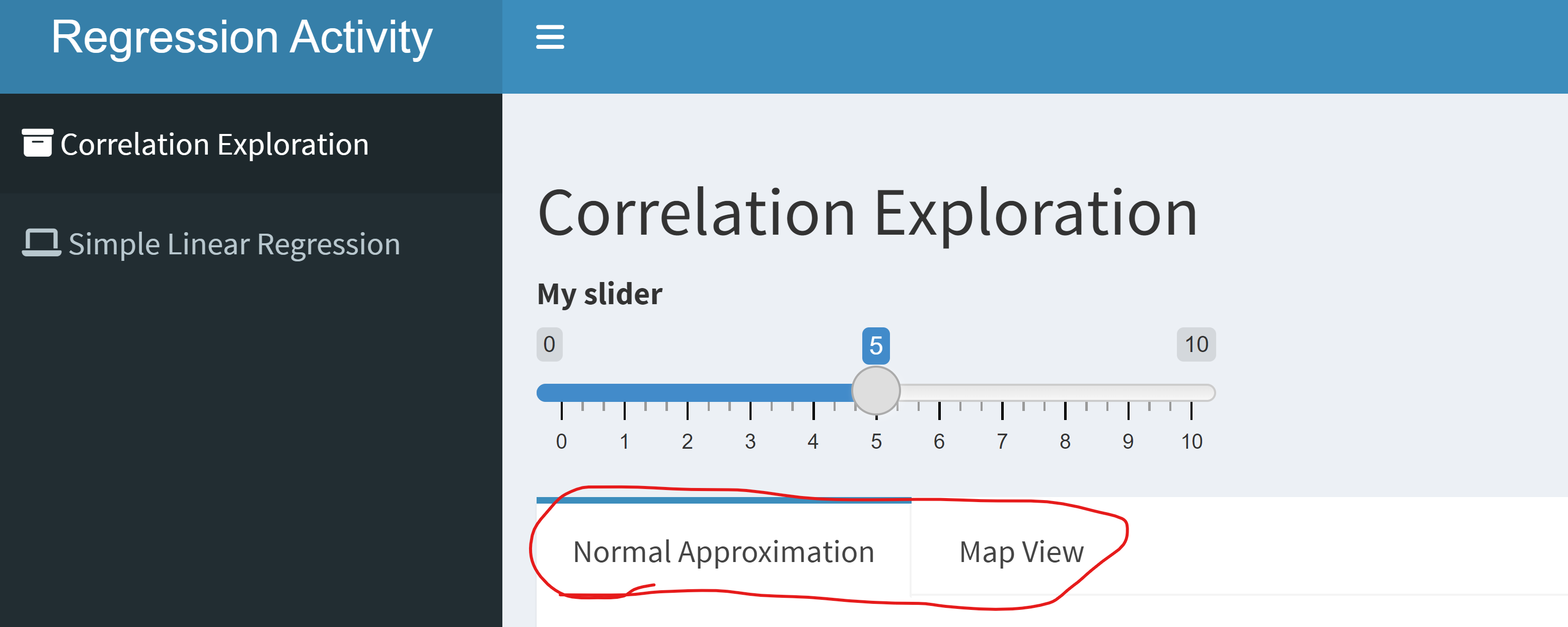
Task: Click the slider track at tick 0
Action: (x=561, y=393)
